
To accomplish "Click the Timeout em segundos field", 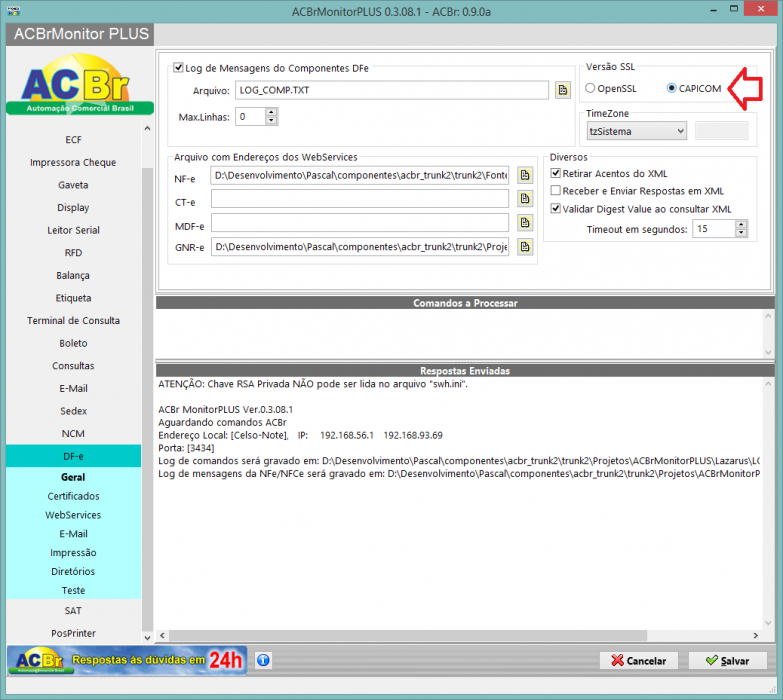I will [714, 229].
